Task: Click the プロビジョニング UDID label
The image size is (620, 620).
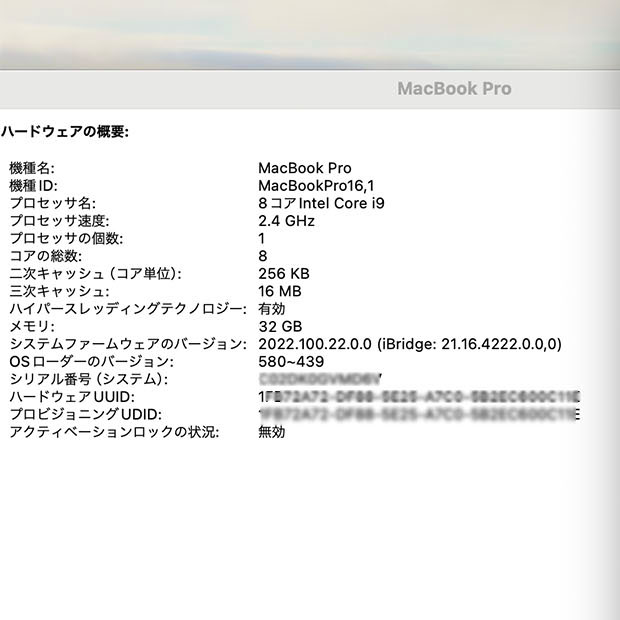Action: click(86, 414)
